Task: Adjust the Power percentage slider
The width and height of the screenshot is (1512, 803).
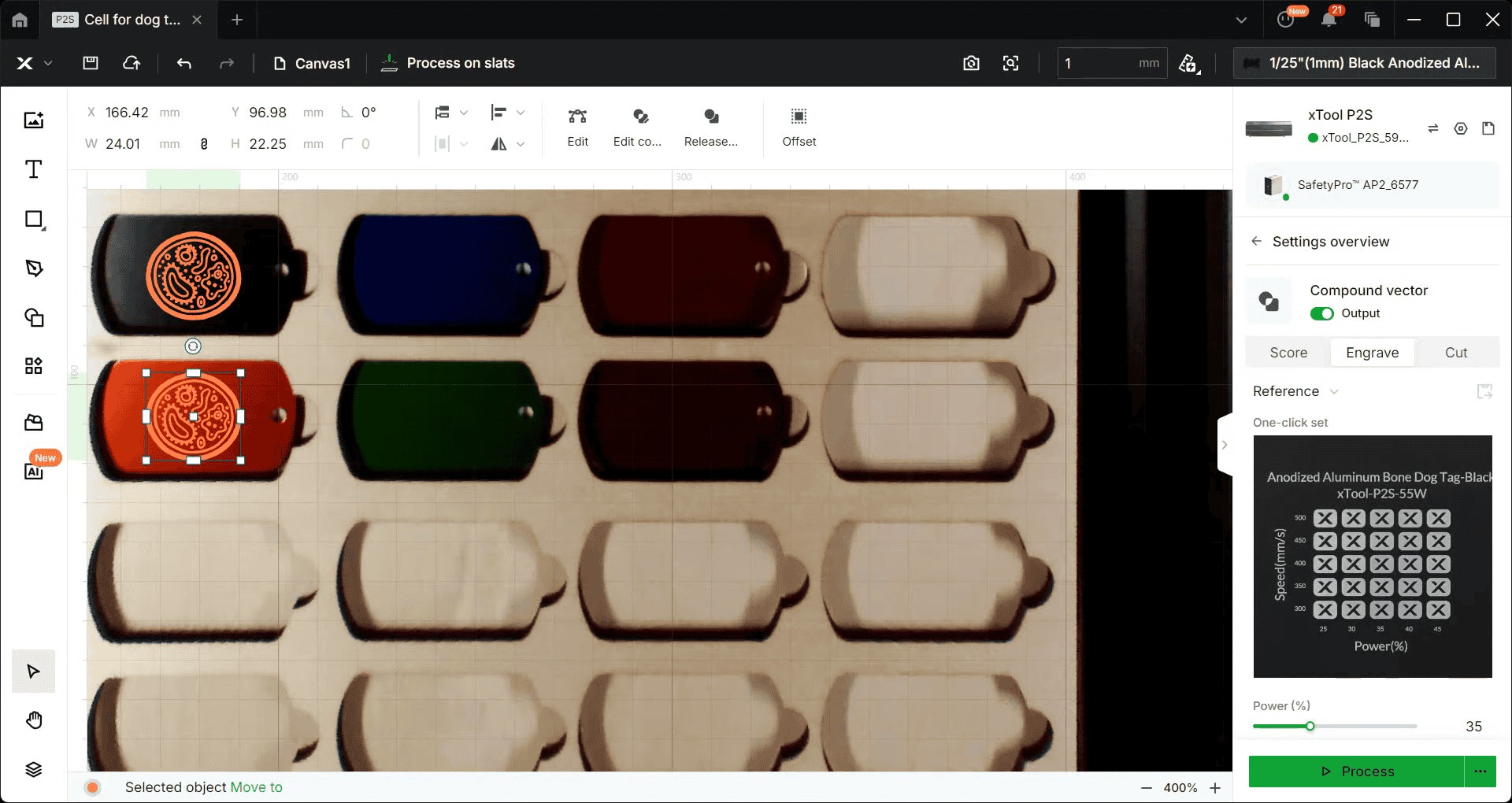Action: pos(1310,726)
